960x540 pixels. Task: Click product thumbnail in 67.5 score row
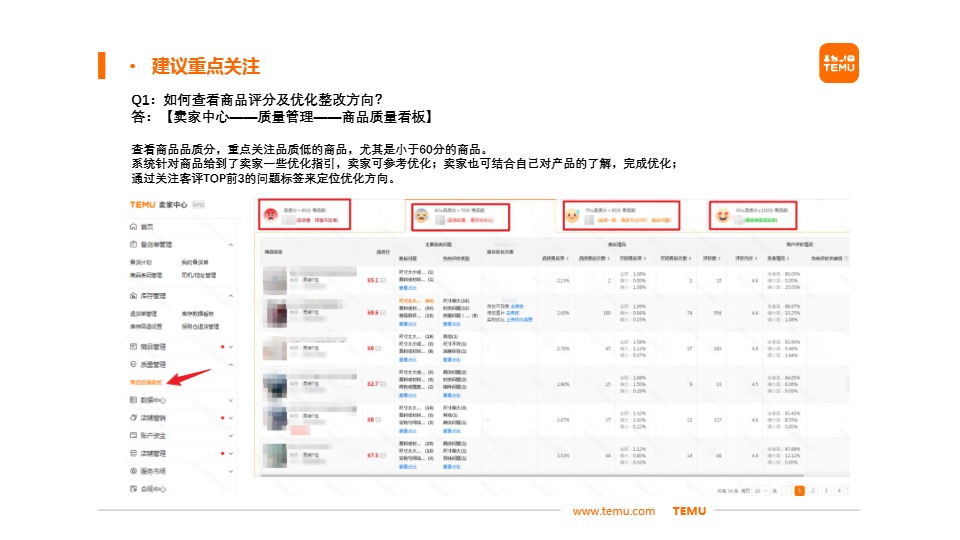275,456
